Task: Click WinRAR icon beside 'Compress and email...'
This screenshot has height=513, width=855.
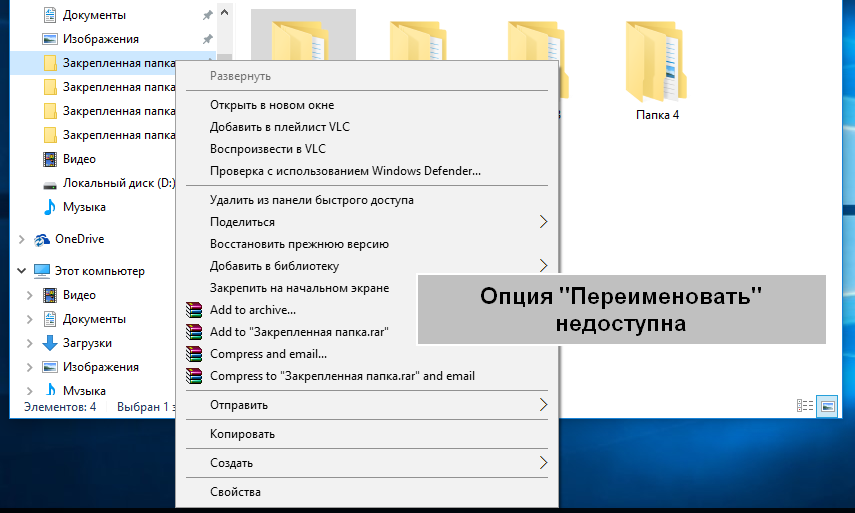Action: coord(194,354)
